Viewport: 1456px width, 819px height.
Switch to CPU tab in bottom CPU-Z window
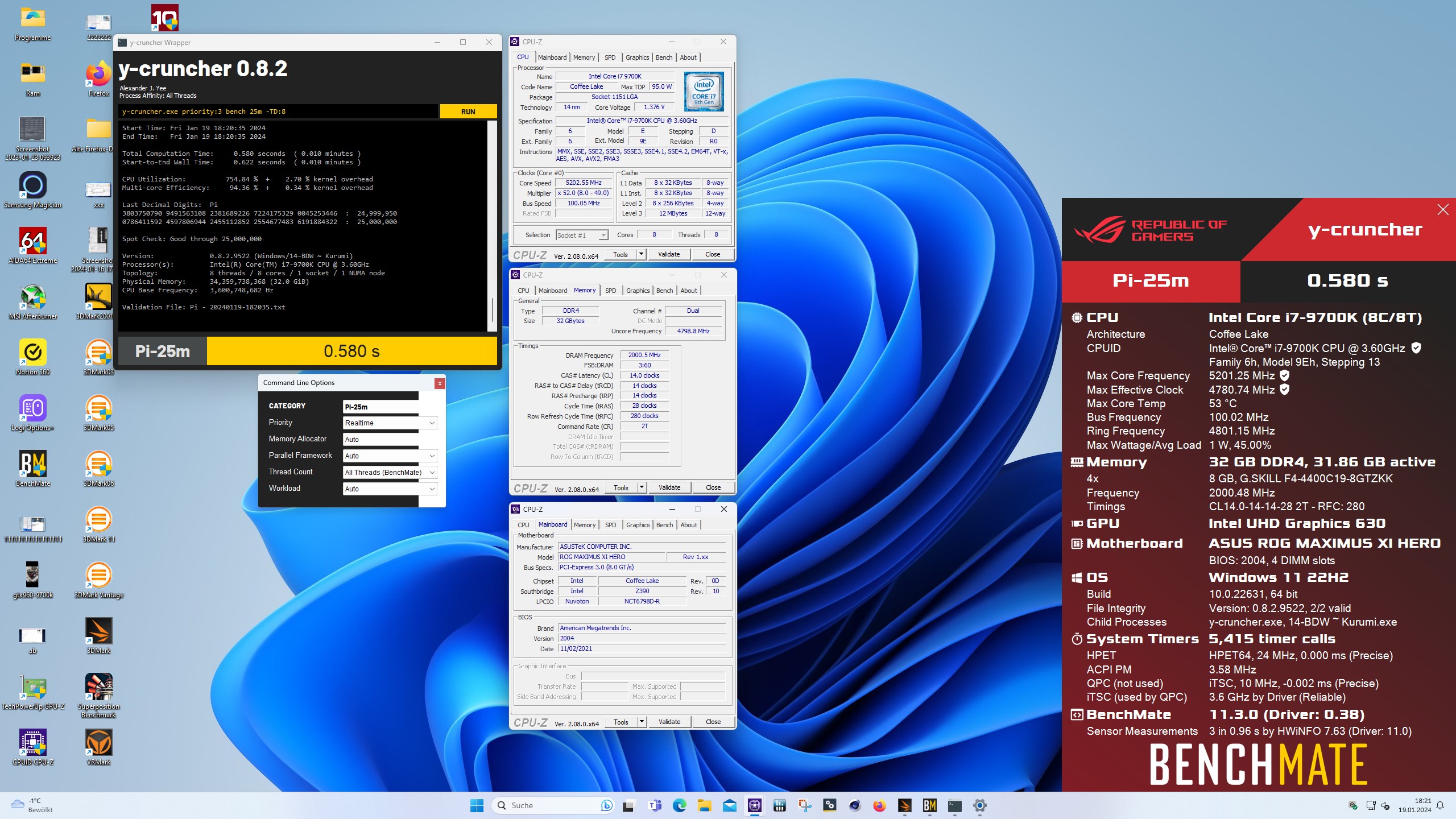point(523,525)
